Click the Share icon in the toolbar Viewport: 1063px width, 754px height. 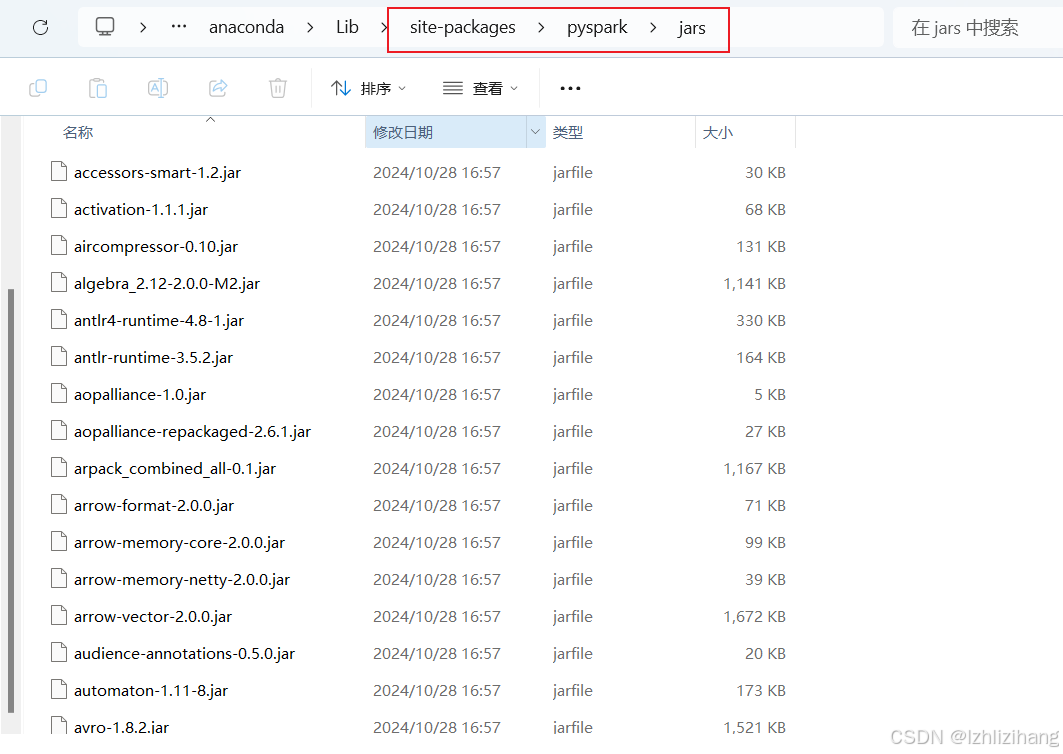click(x=218, y=88)
